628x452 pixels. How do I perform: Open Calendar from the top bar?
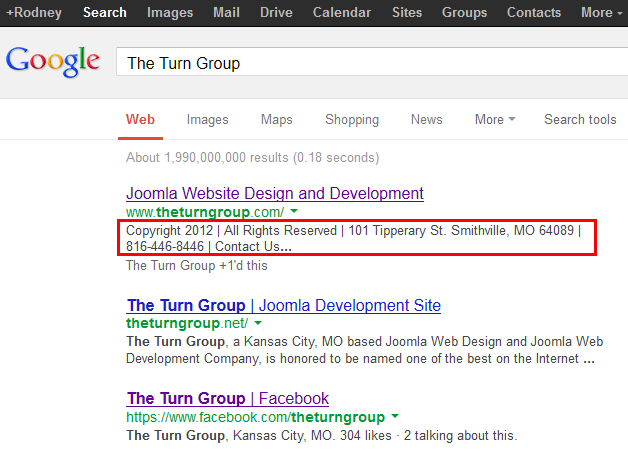(341, 12)
